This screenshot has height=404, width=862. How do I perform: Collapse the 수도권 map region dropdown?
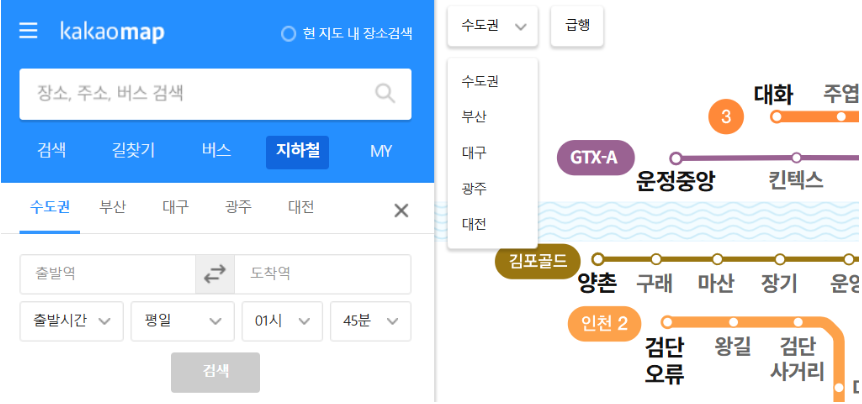click(x=493, y=26)
